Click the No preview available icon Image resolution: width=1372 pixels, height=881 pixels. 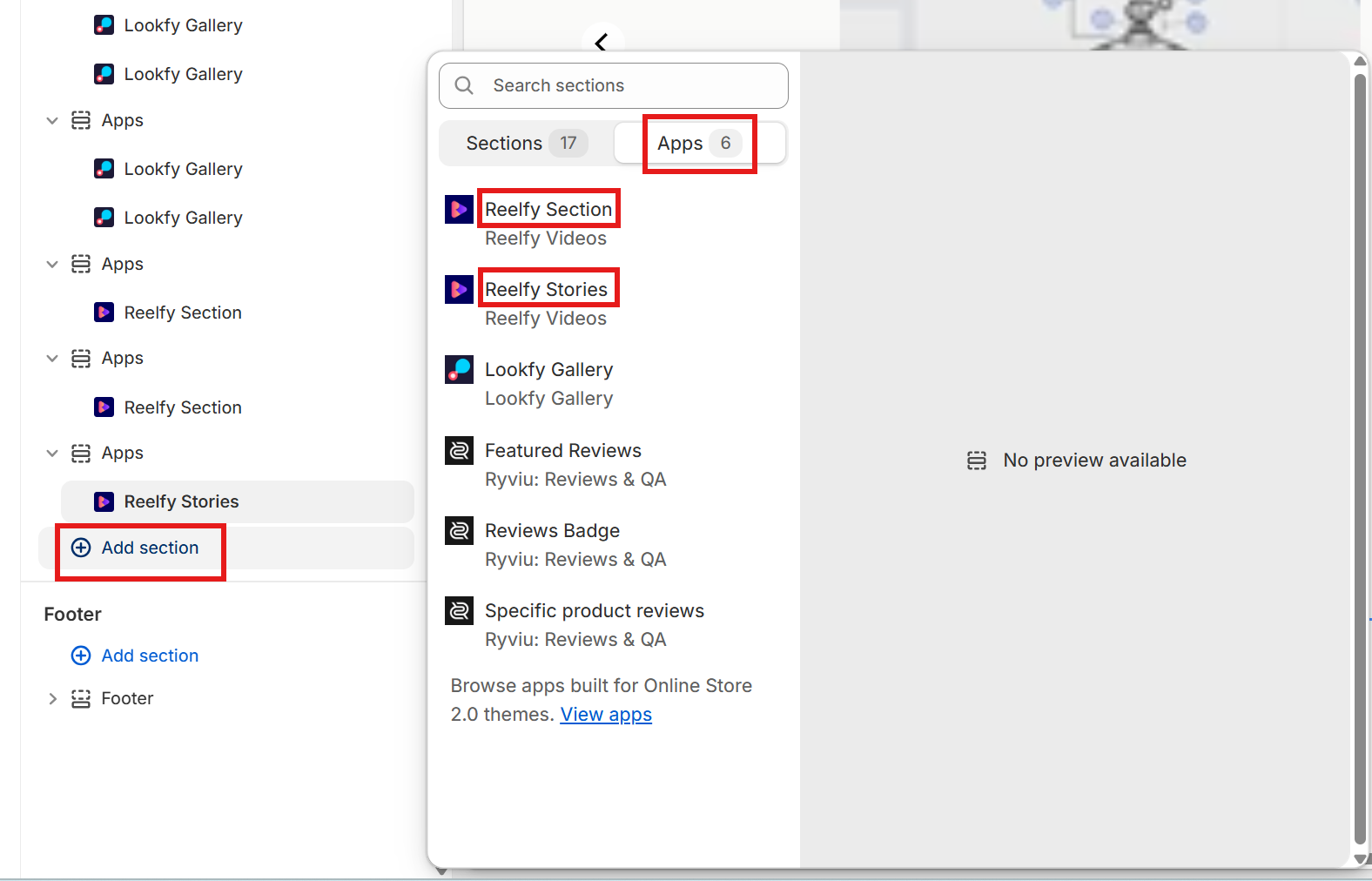977,461
